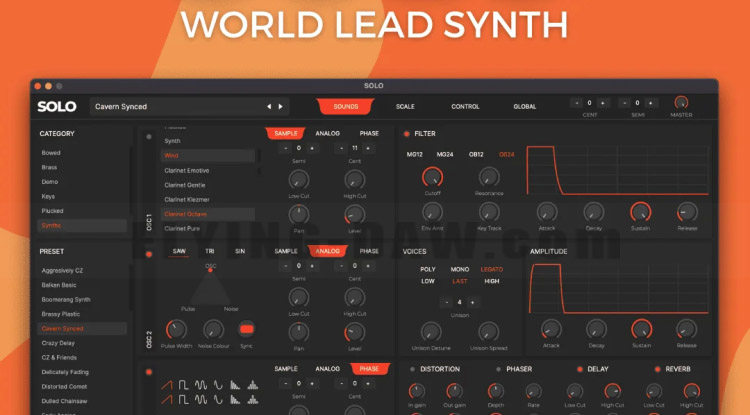Select the lower-row square waveform in OSC 3
This screenshot has height=415, width=750.
click(x=184, y=399)
